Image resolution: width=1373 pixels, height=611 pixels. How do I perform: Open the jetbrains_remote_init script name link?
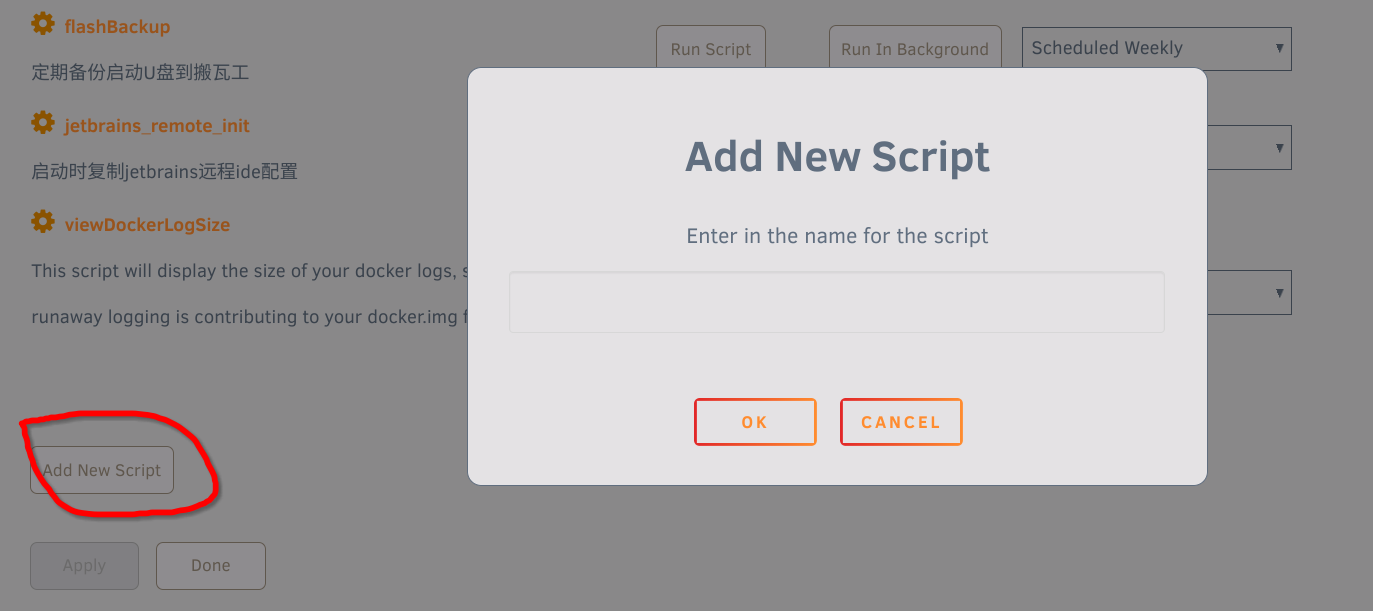pos(157,126)
